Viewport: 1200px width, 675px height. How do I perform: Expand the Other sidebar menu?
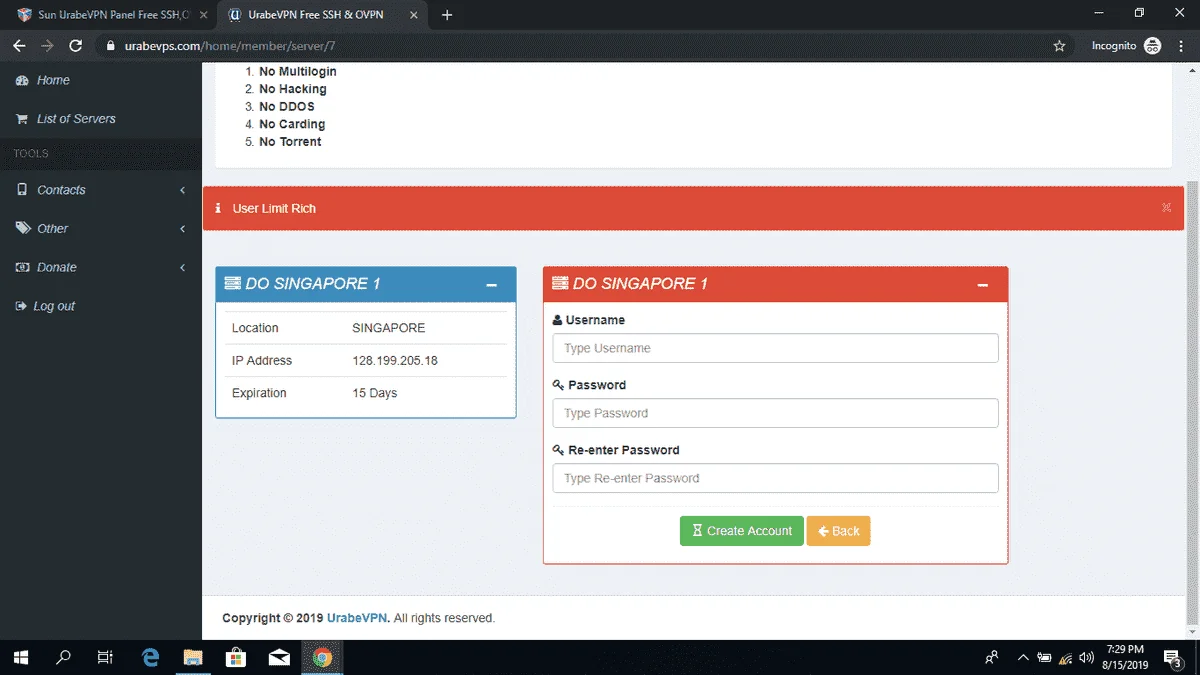pos(100,229)
